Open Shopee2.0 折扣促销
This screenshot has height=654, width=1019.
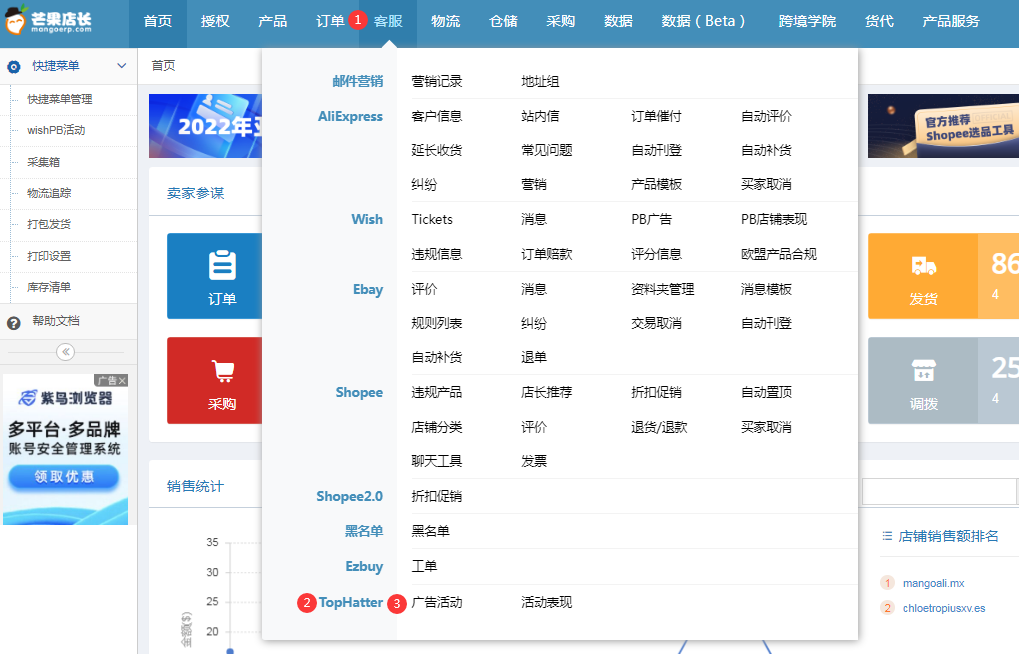437,496
